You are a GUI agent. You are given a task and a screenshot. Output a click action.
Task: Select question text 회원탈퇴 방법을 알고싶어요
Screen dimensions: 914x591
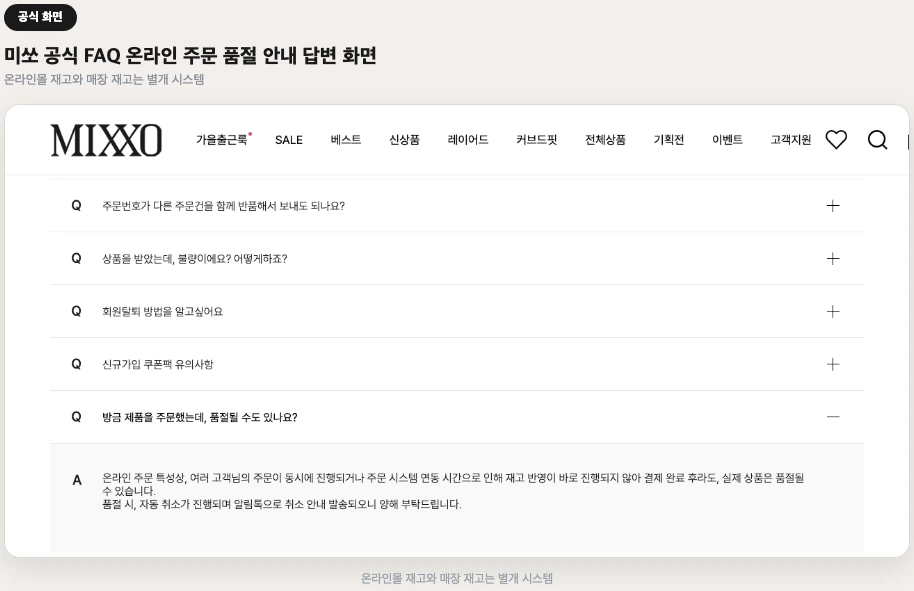[162, 311]
